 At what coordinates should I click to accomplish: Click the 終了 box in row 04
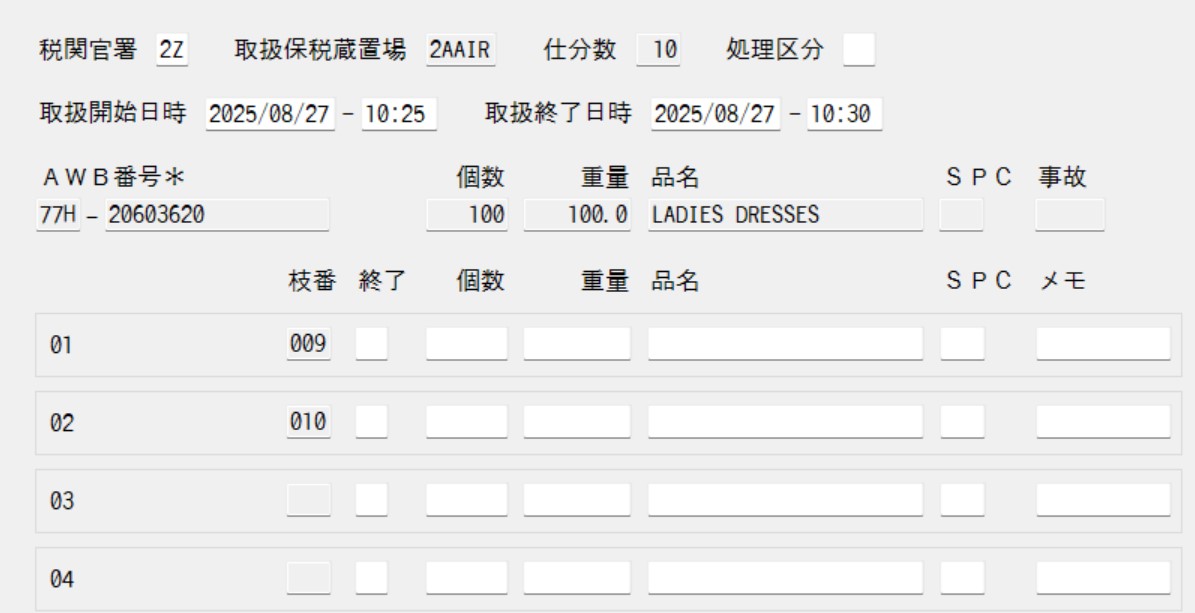(372, 576)
